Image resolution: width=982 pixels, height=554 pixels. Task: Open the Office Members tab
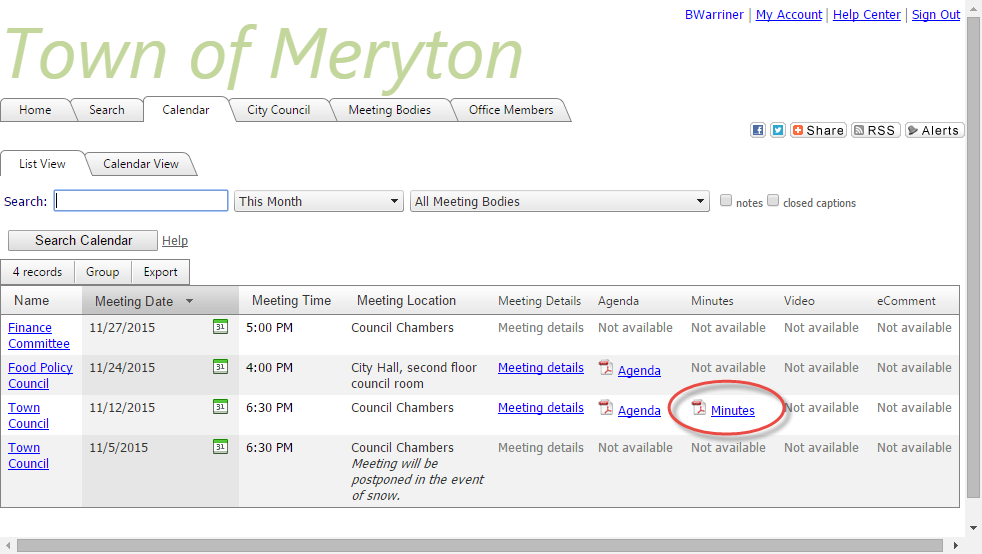(x=511, y=110)
